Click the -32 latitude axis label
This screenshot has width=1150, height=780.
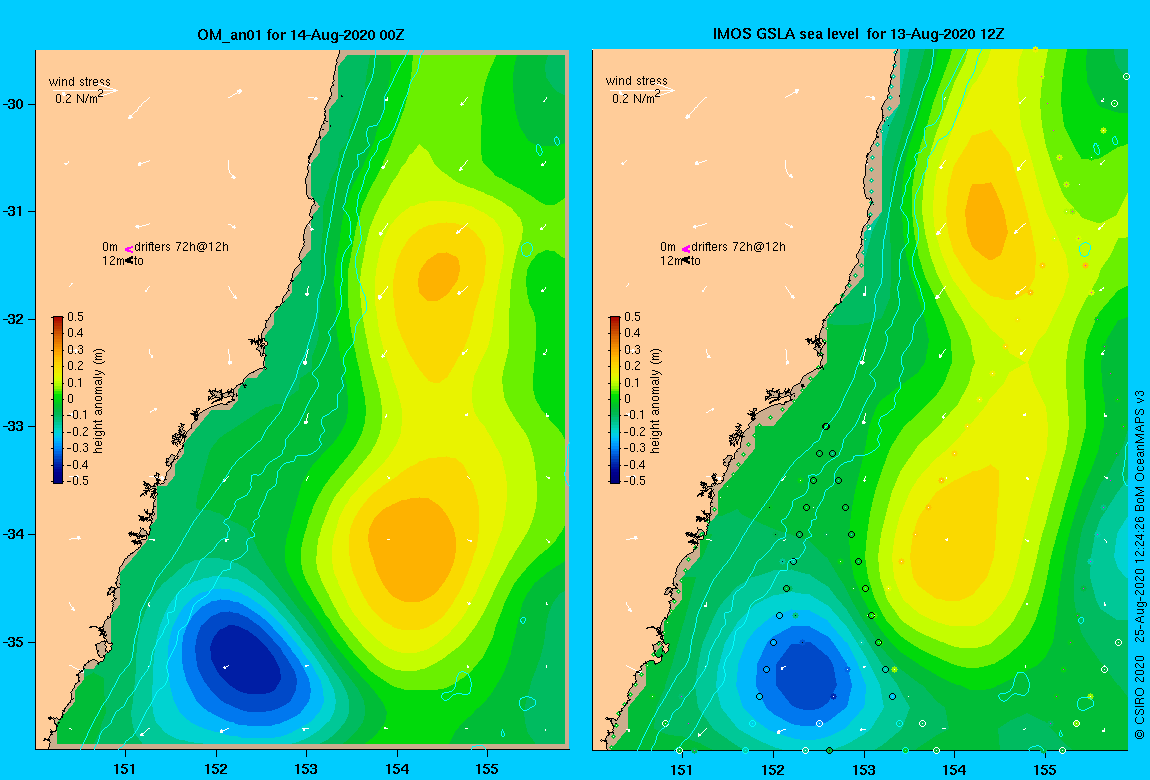(x=14, y=319)
